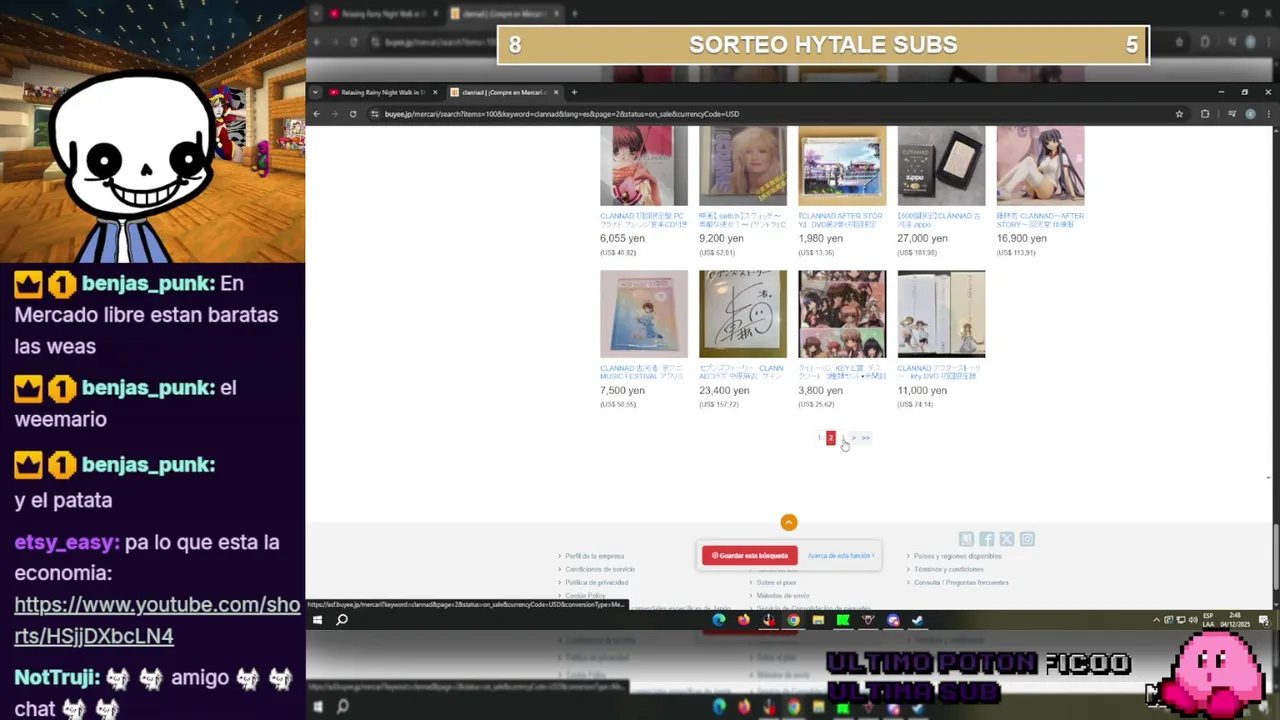Open green Kick app from taskbar
Image resolution: width=1280 pixels, height=720 pixels.
click(843, 620)
